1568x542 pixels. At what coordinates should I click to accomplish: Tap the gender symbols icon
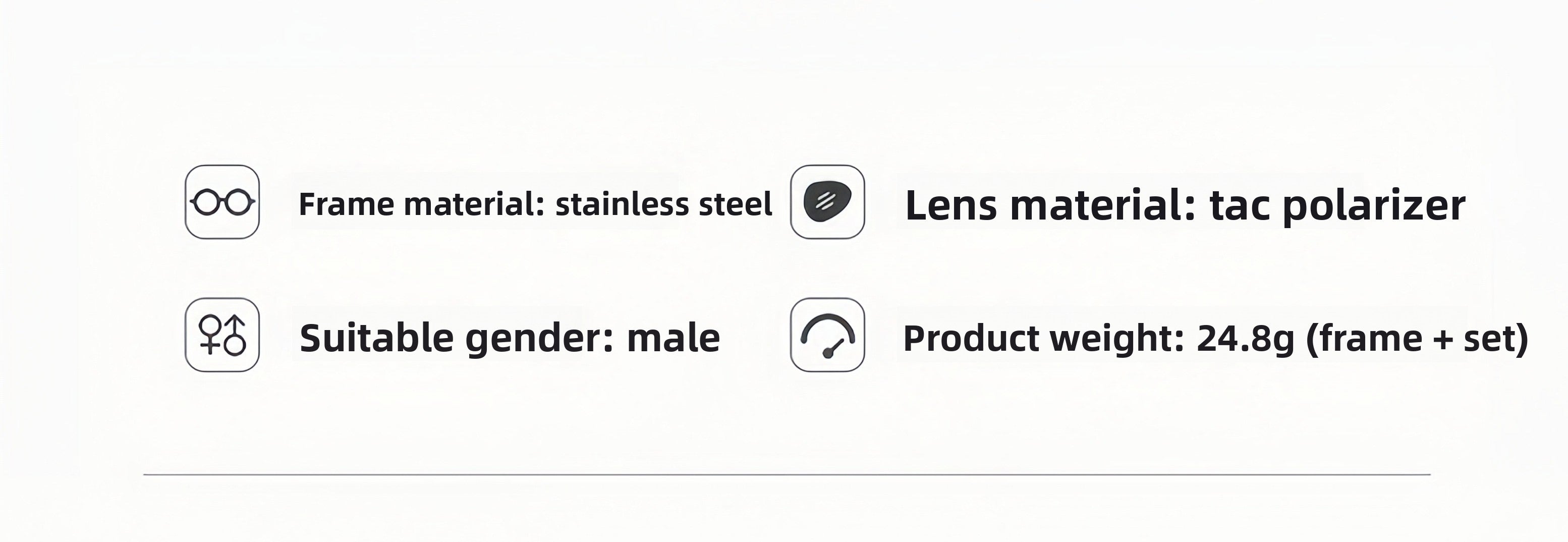pos(222,335)
